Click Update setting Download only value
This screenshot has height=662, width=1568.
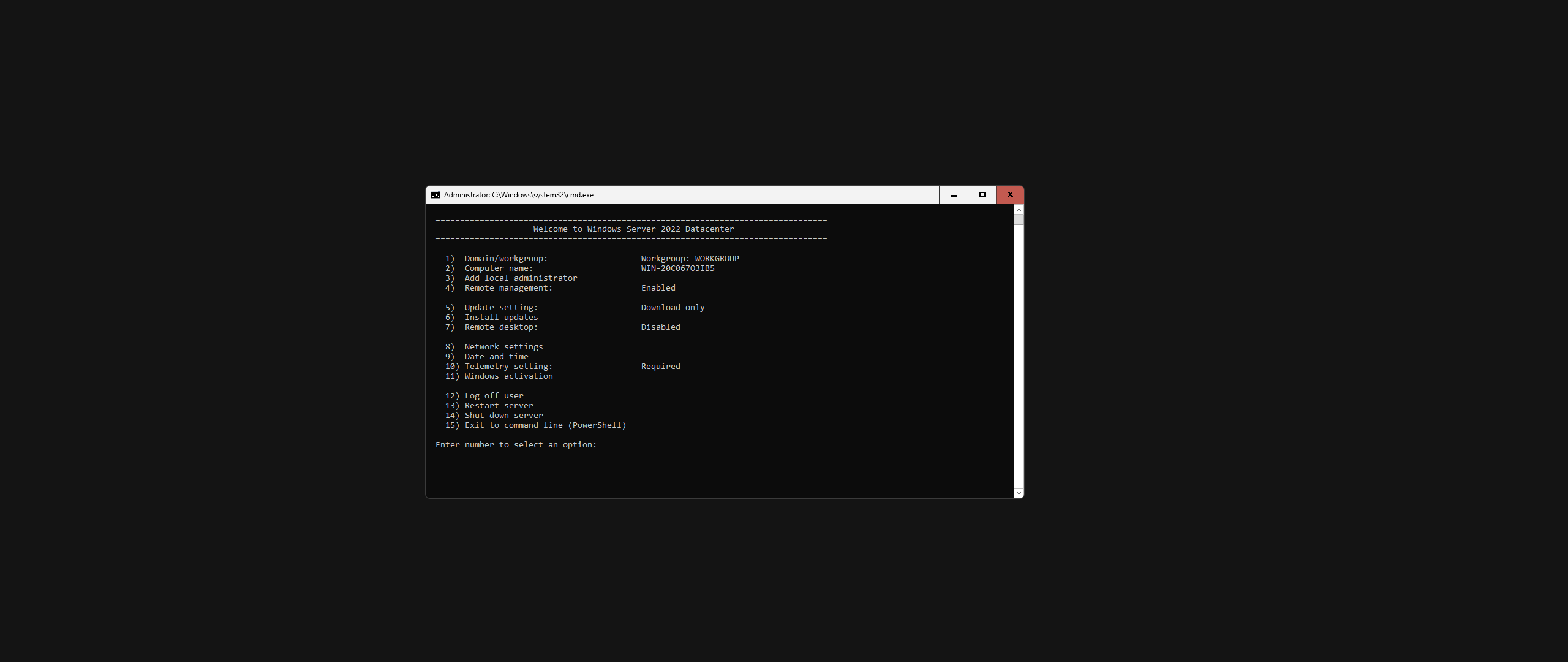coord(673,308)
